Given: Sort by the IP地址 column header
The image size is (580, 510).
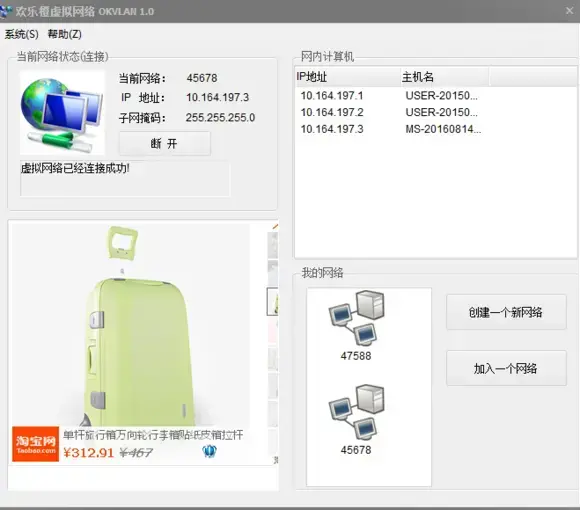Looking at the screenshot, I should tap(348, 77).
